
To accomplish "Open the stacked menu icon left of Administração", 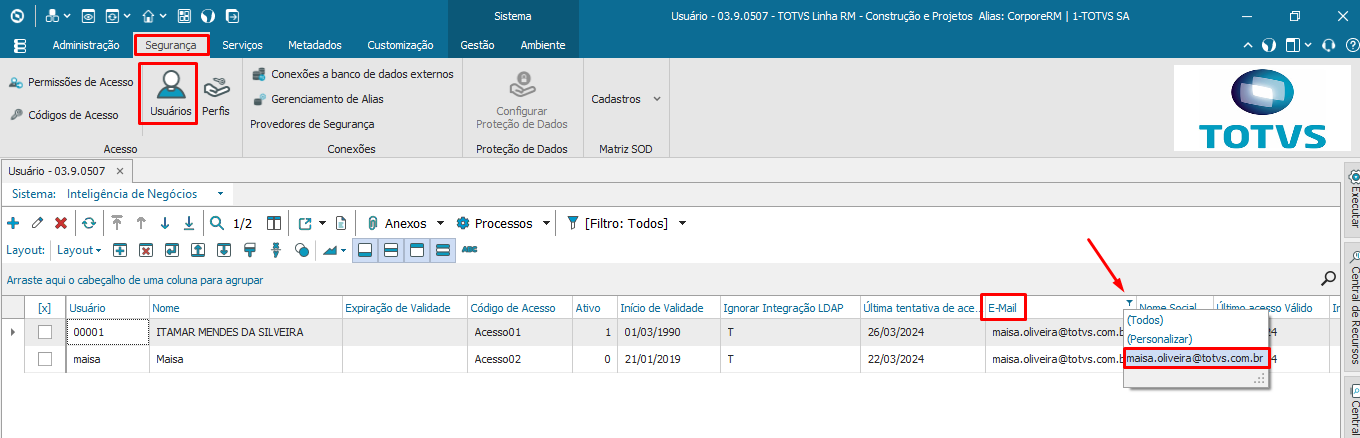I will (x=20, y=45).
